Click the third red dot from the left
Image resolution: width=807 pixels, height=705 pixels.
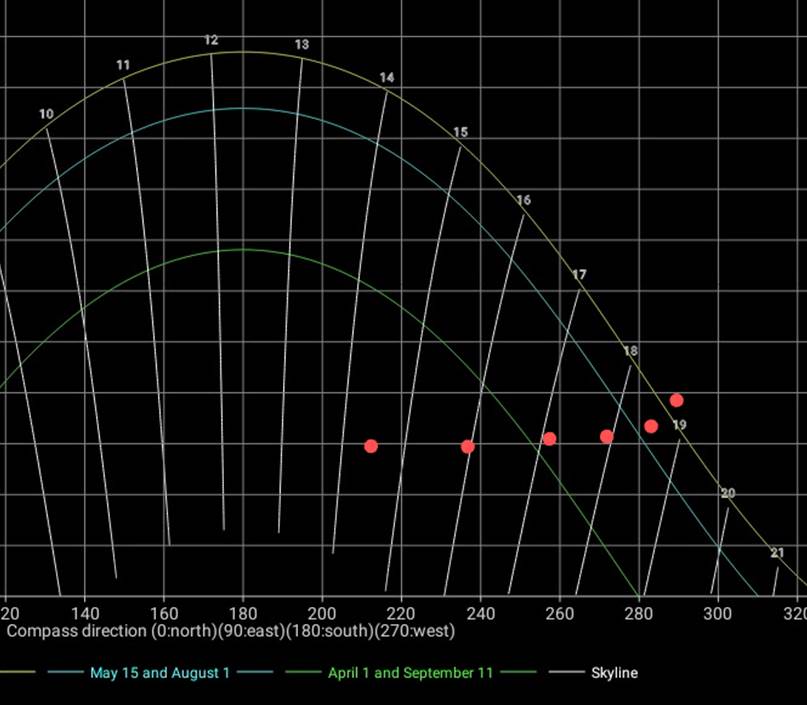point(549,439)
